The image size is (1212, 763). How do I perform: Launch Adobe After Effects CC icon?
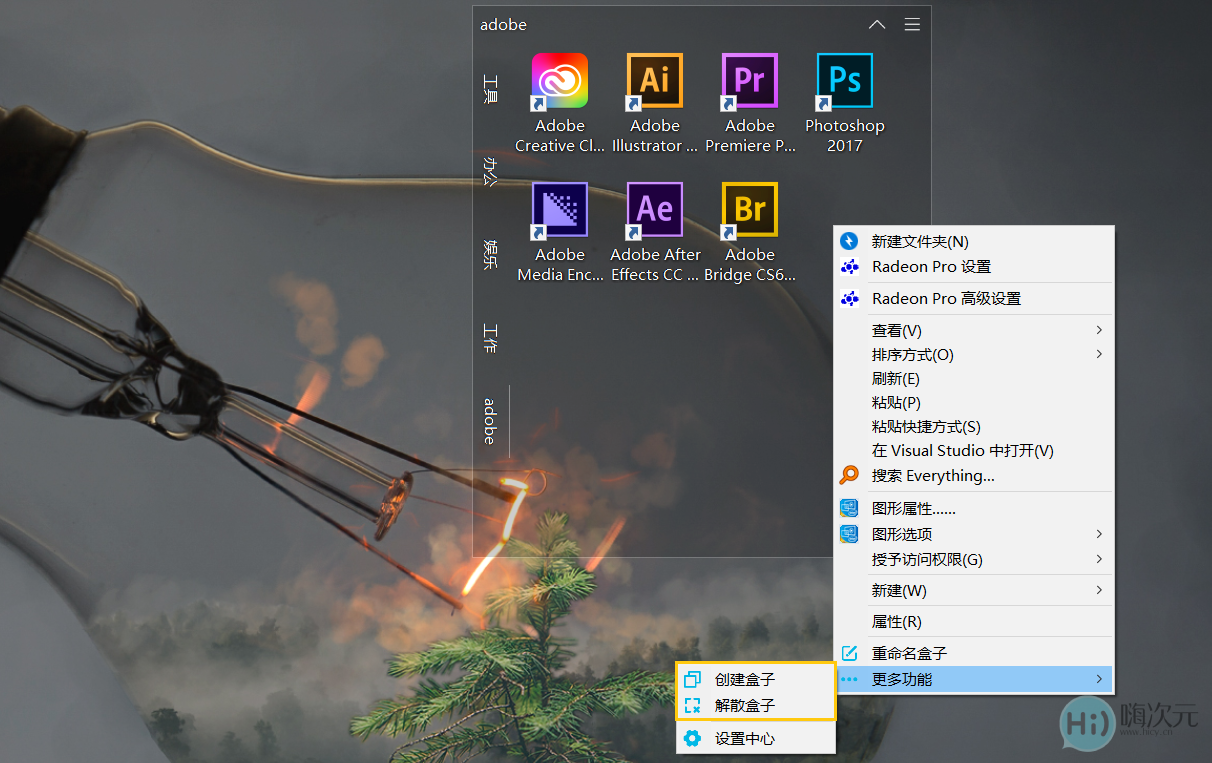point(655,210)
